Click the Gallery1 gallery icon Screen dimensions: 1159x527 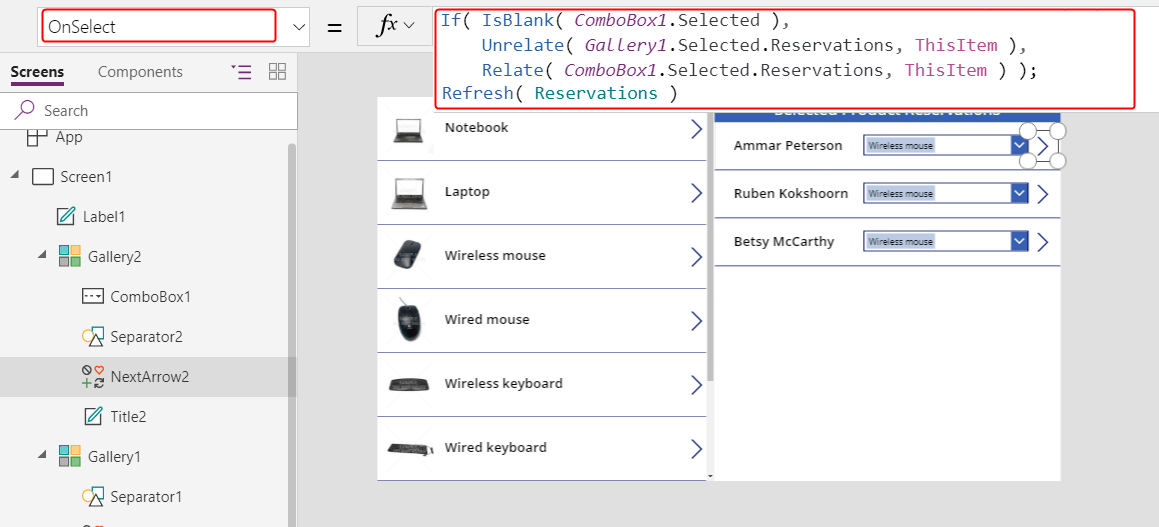pos(69,456)
